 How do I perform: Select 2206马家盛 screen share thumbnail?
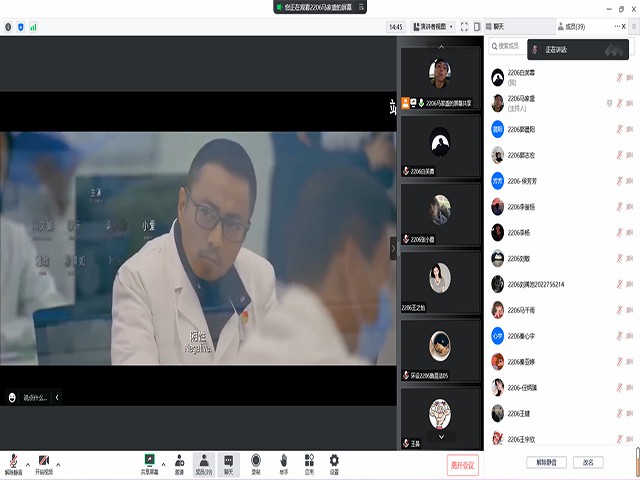click(440, 79)
